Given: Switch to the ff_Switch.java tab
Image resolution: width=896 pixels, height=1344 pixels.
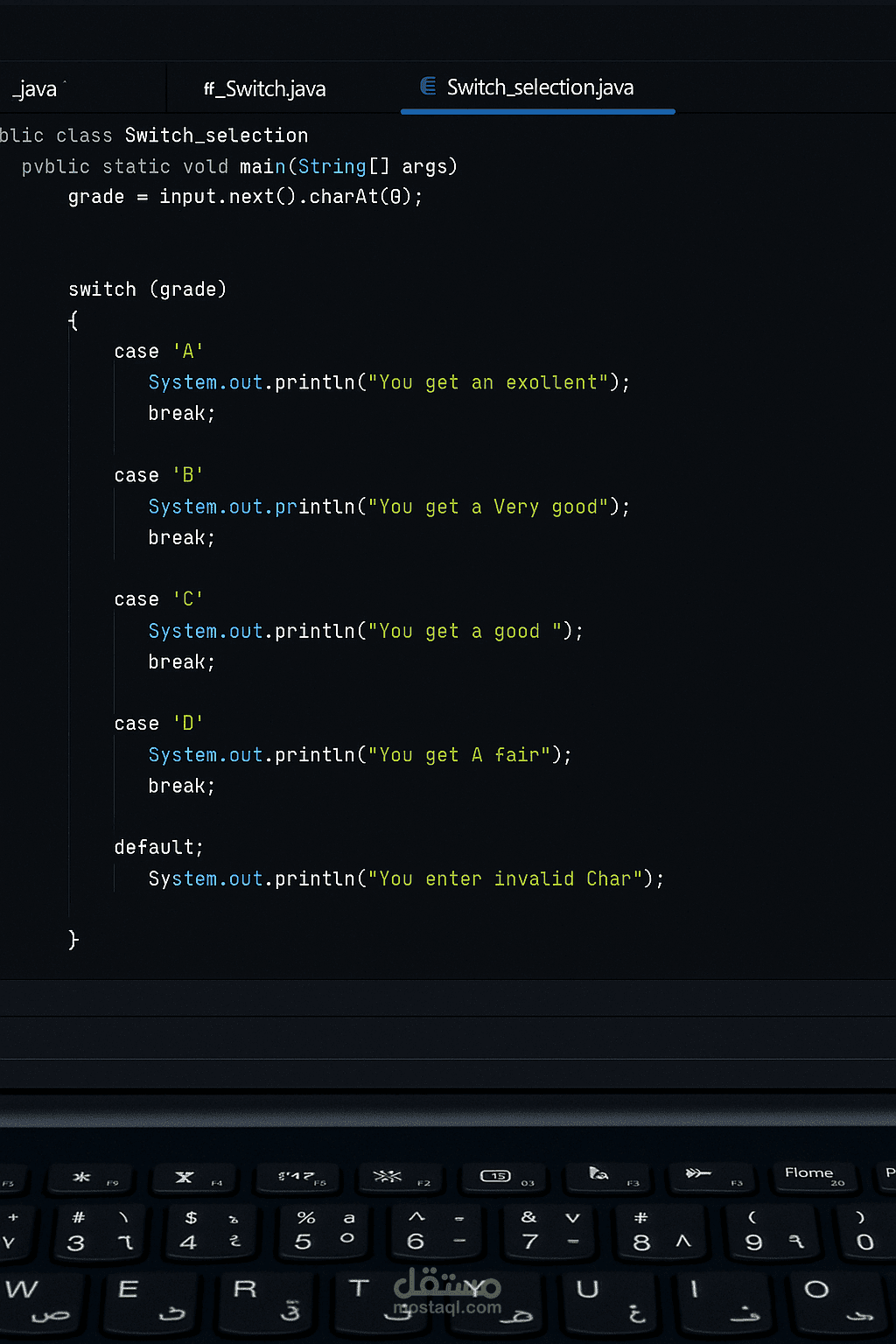Looking at the screenshot, I should (x=264, y=88).
